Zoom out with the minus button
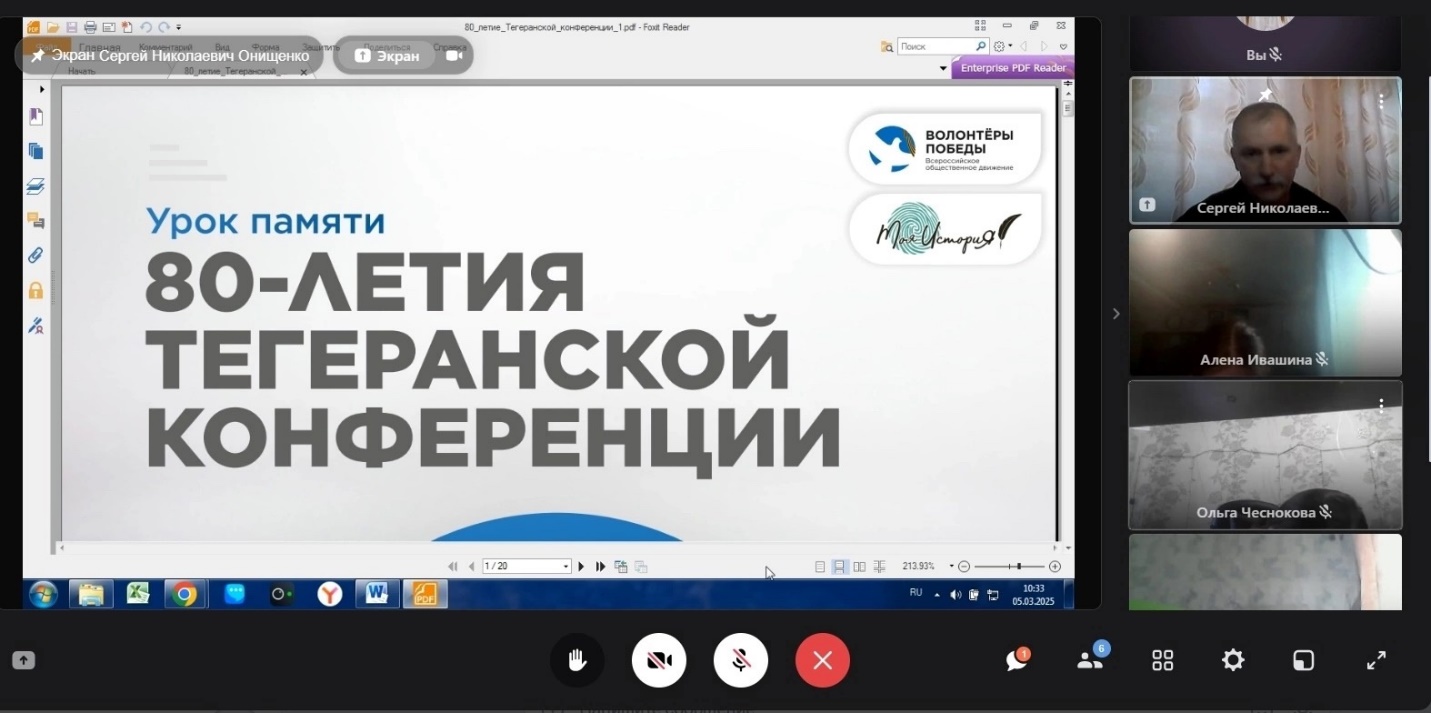 [964, 566]
